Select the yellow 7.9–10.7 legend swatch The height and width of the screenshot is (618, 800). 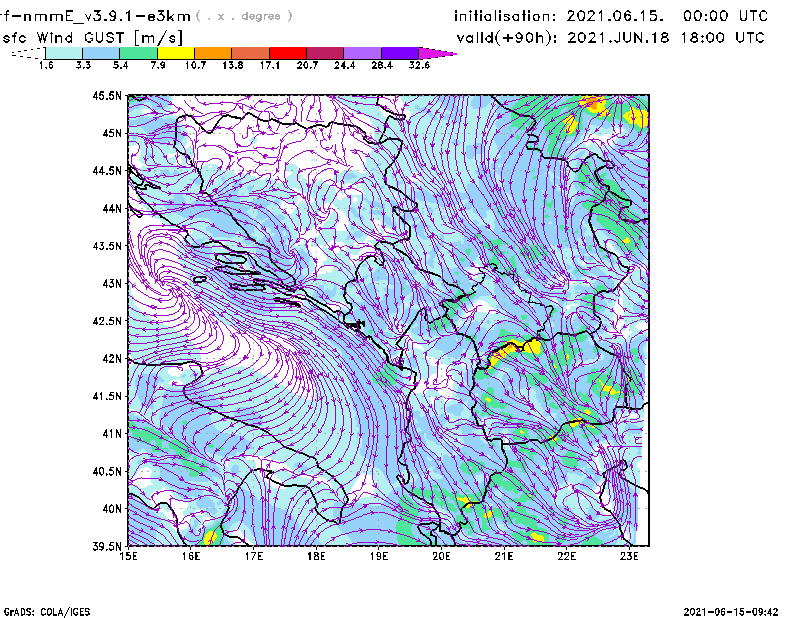click(x=176, y=53)
